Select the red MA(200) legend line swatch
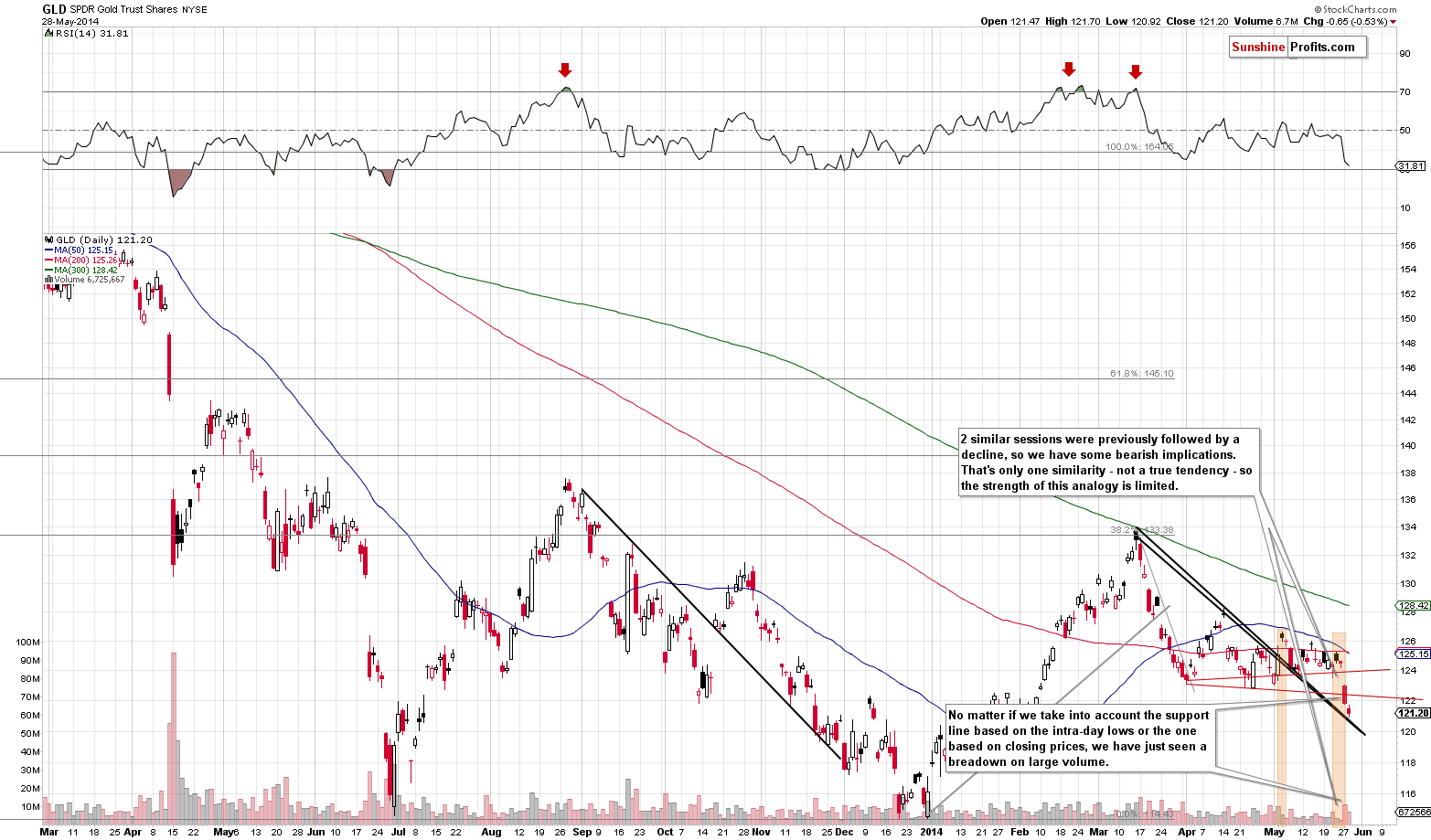This screenshot has width=1431, height=840. [x=48, y=261]
